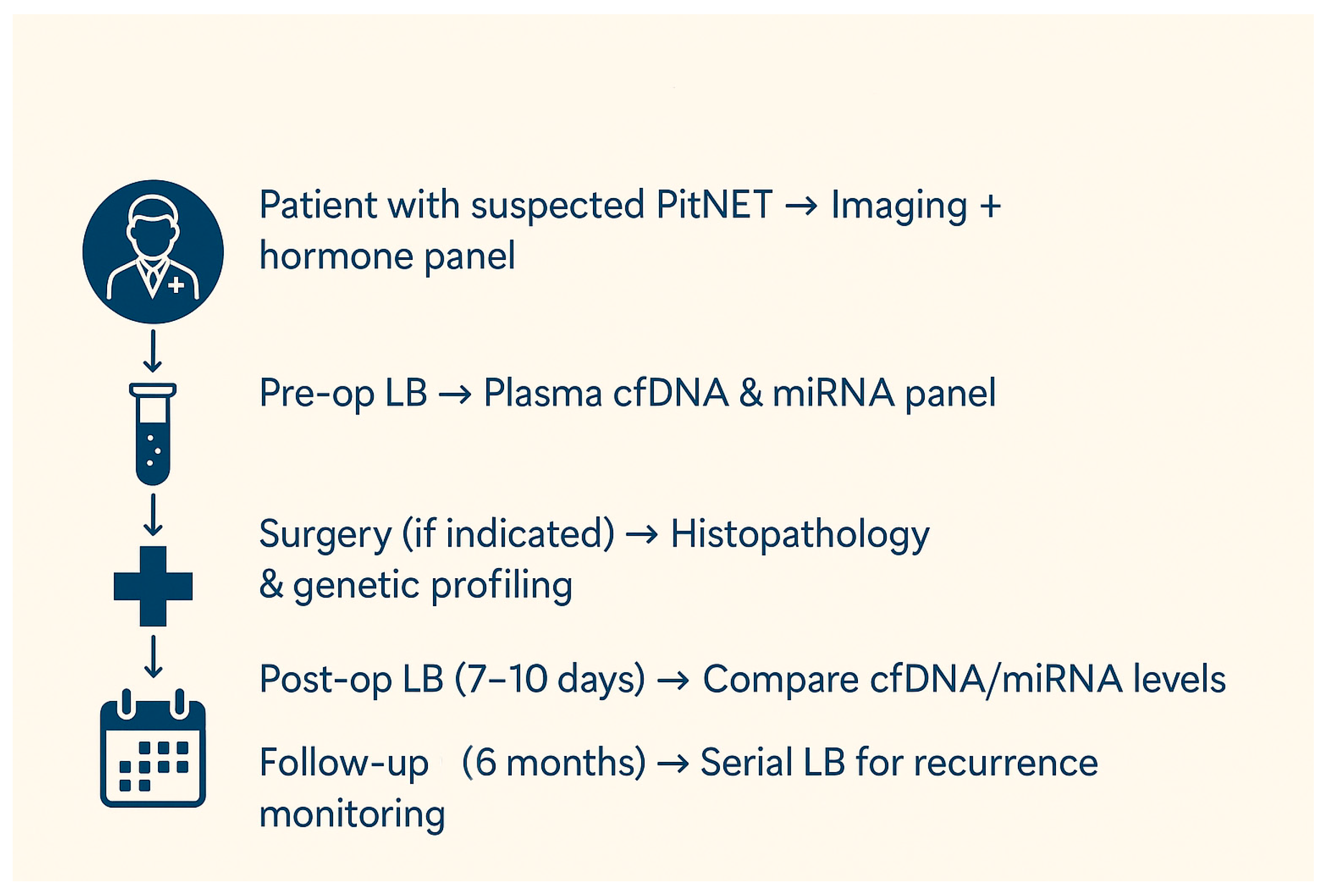The height and width of the screenshot is (896, 1328).
Task: Click "Serial LB for recurrence" text
Action: click(x=899, y=762)
